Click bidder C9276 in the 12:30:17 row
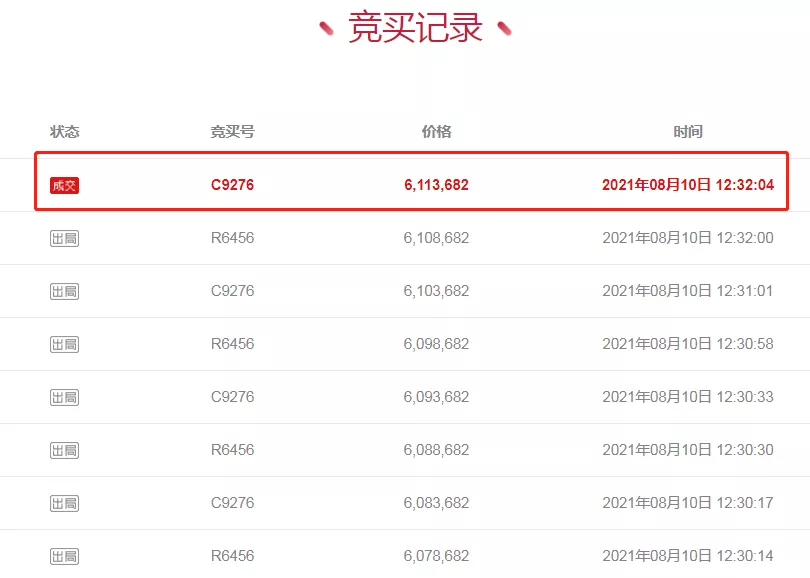Screen dimensions: 810x578 coord(232,503)
